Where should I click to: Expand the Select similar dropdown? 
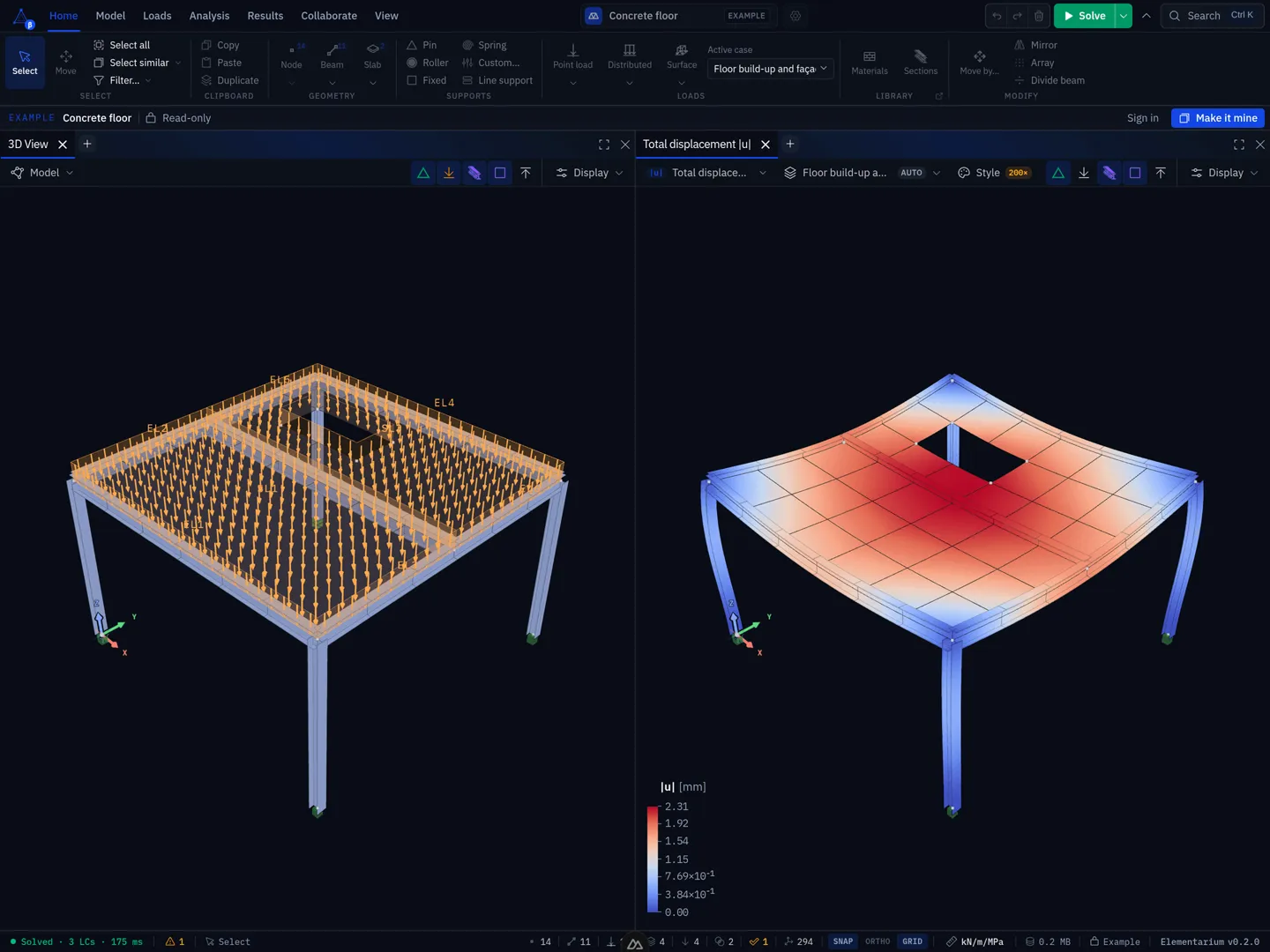point(178,63)
